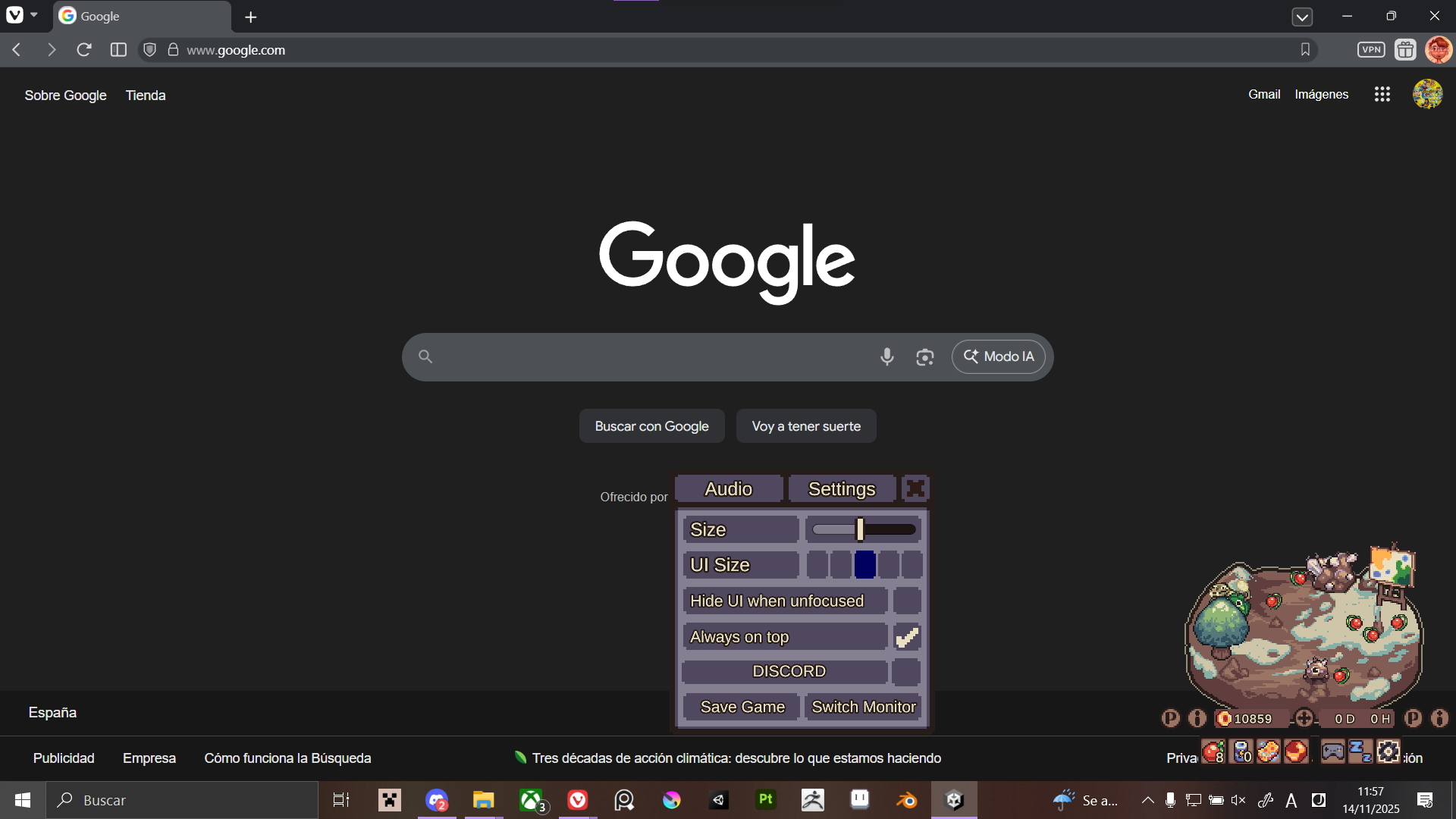This screenshot has width=1456, height=819.
Task: Switch to the Settings tab
Action: (842, 489)
